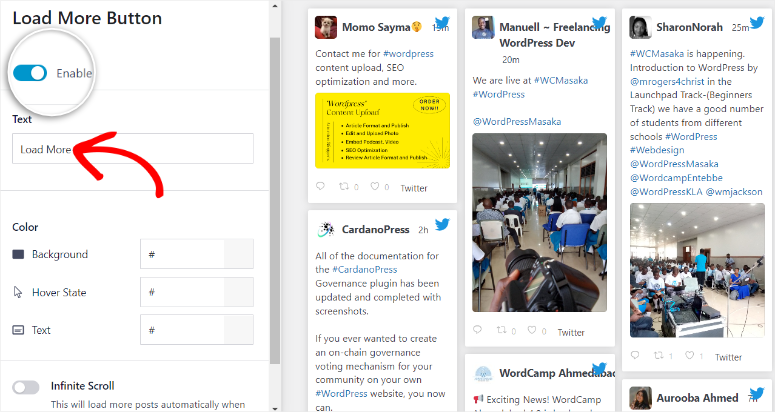This screenshot has height=412, width=775.
Task: Reply to Momo Sayma's tweet
Action: click(320, 186)
